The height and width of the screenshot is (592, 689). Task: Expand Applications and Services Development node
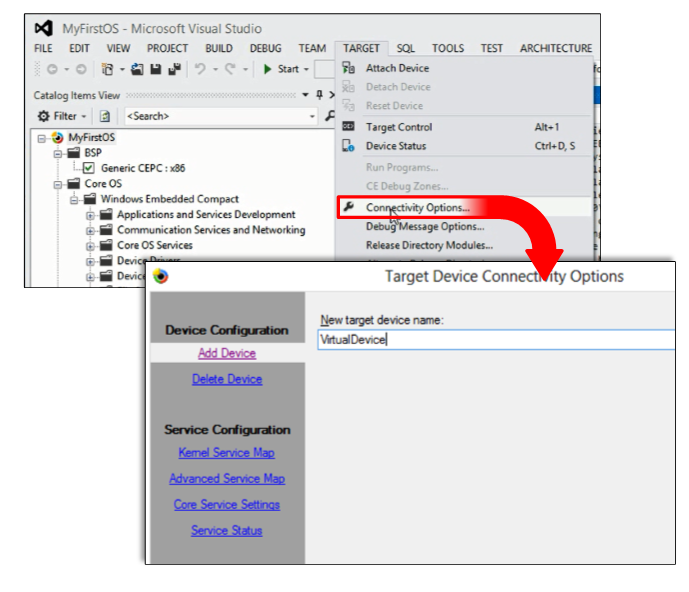pyautogui.click(x=90, y=216)
